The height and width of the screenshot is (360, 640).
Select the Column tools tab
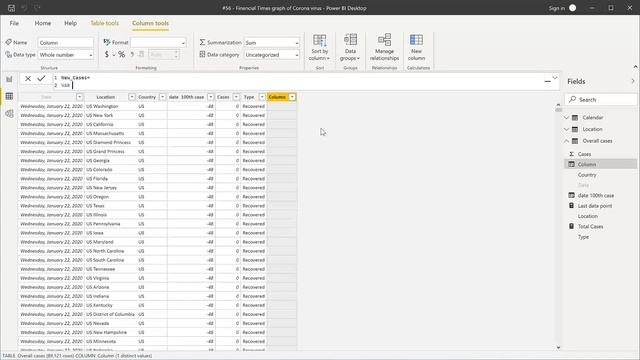150,23
